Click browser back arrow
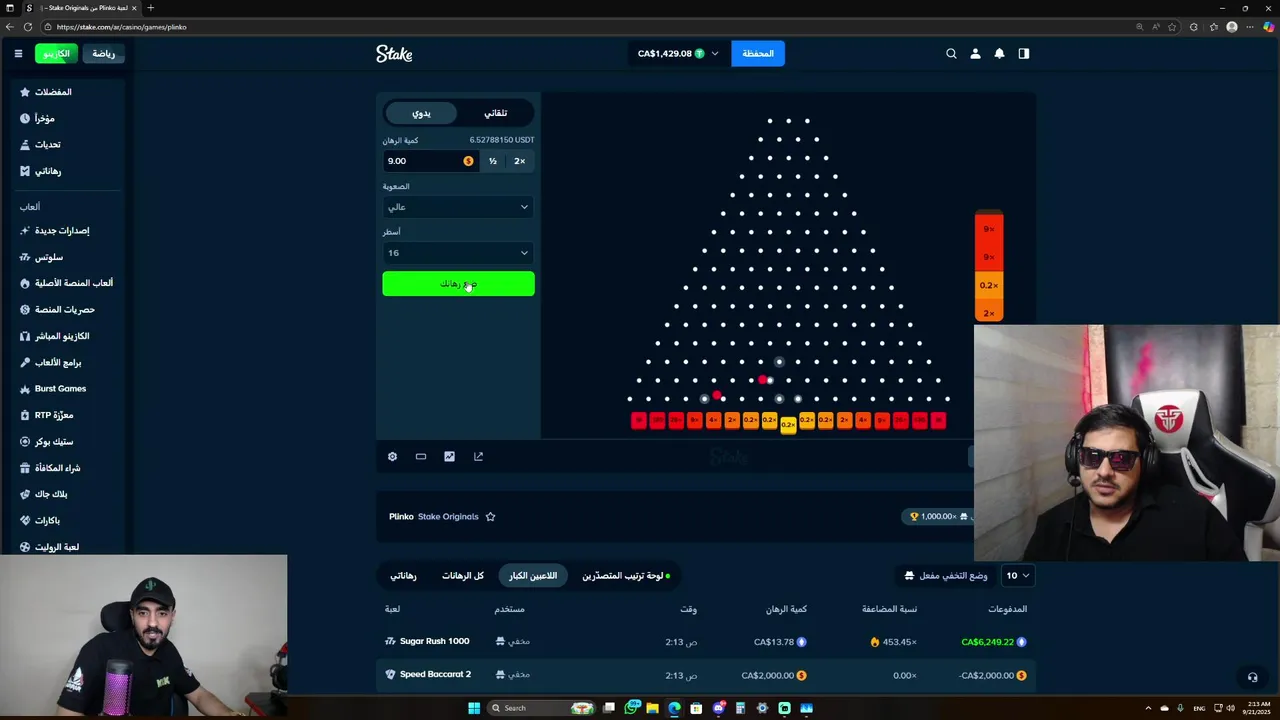 [10, 27]
